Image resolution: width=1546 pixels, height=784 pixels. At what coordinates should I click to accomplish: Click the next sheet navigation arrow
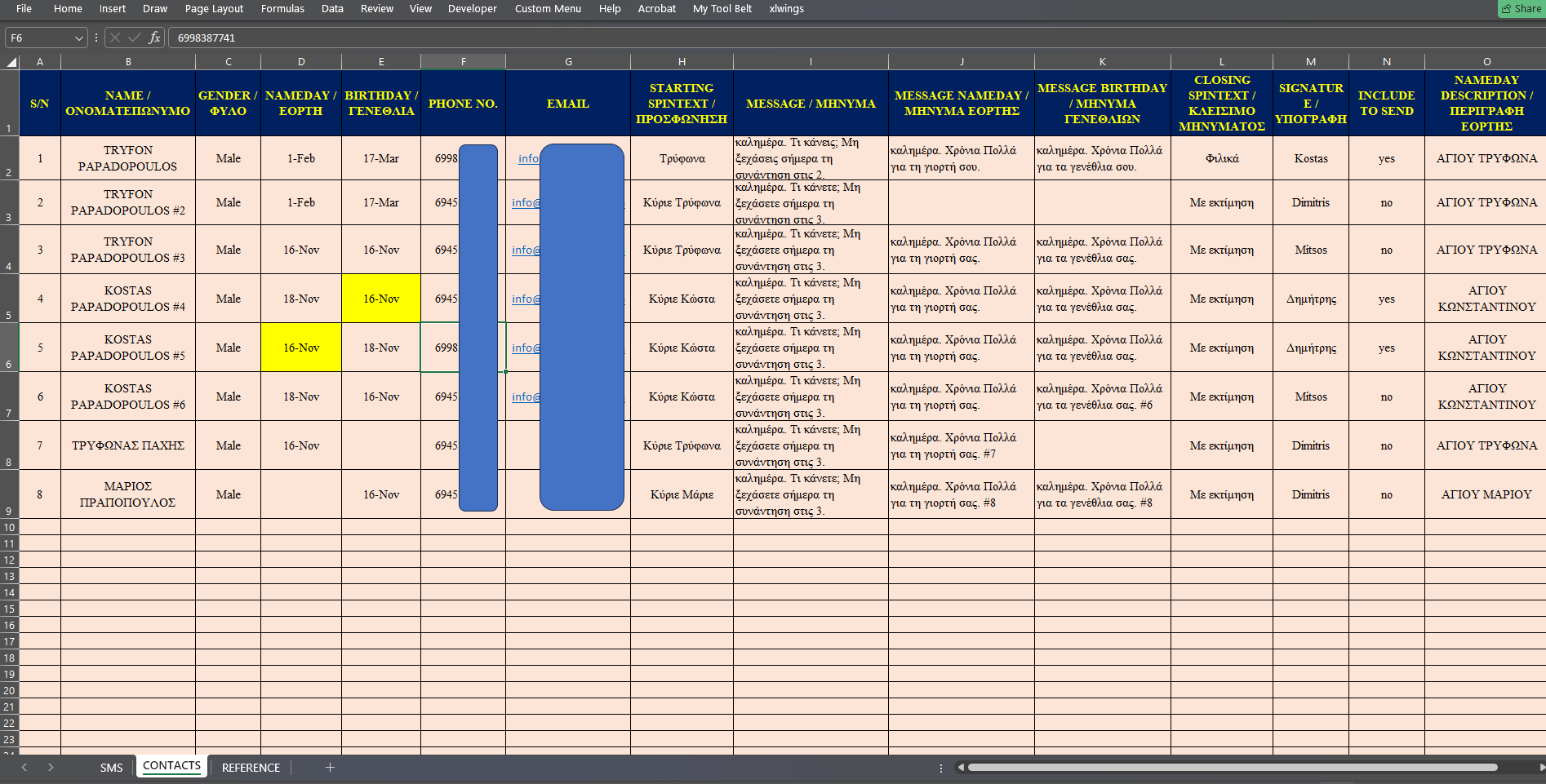[x=51, y=767]
